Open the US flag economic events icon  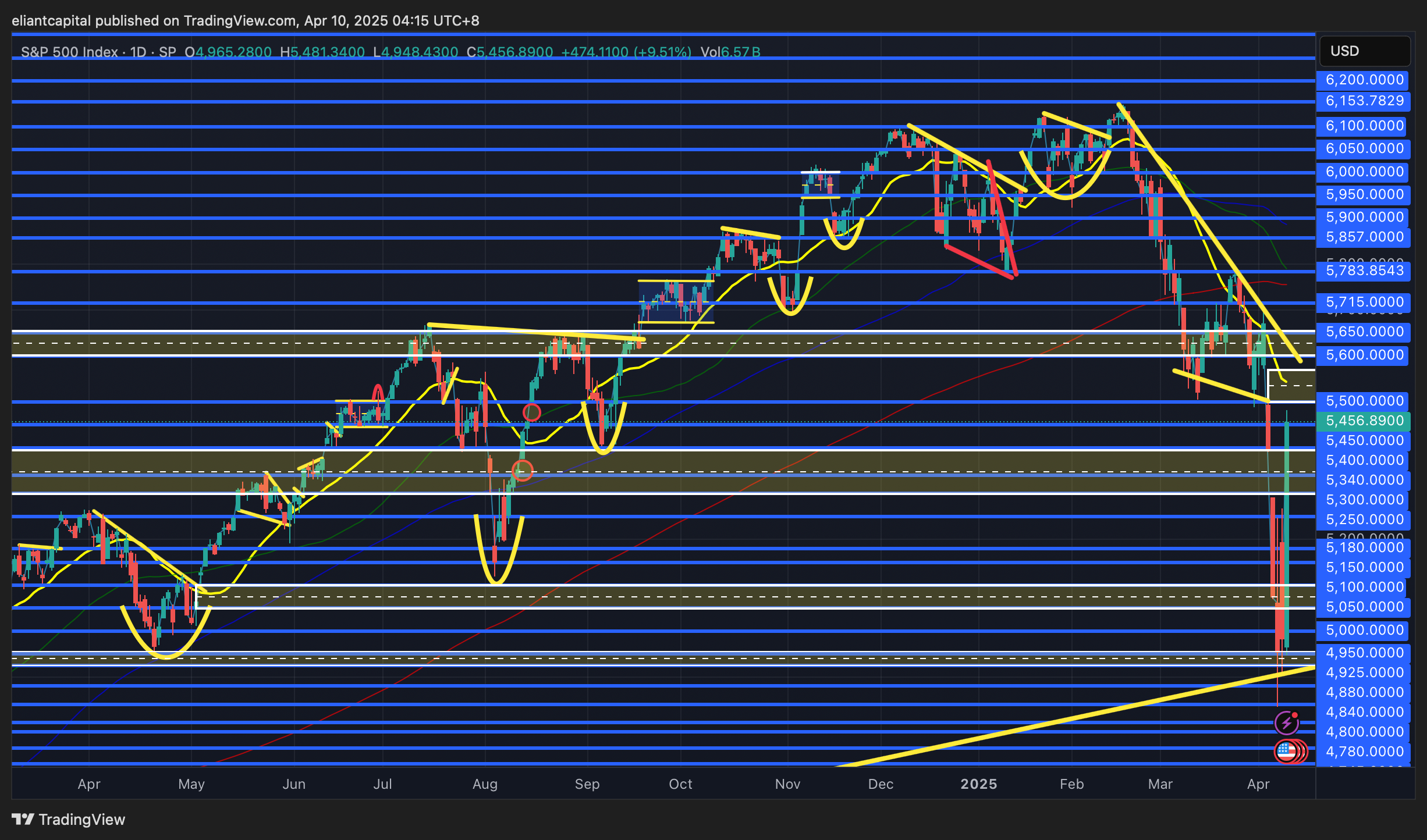1286,751
